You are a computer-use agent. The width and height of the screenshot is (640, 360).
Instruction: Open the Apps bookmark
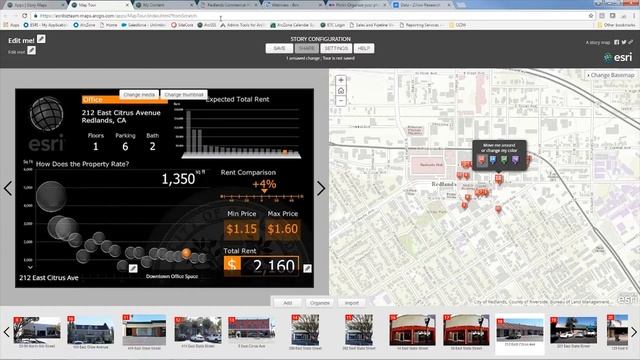(x=11, y=25)
